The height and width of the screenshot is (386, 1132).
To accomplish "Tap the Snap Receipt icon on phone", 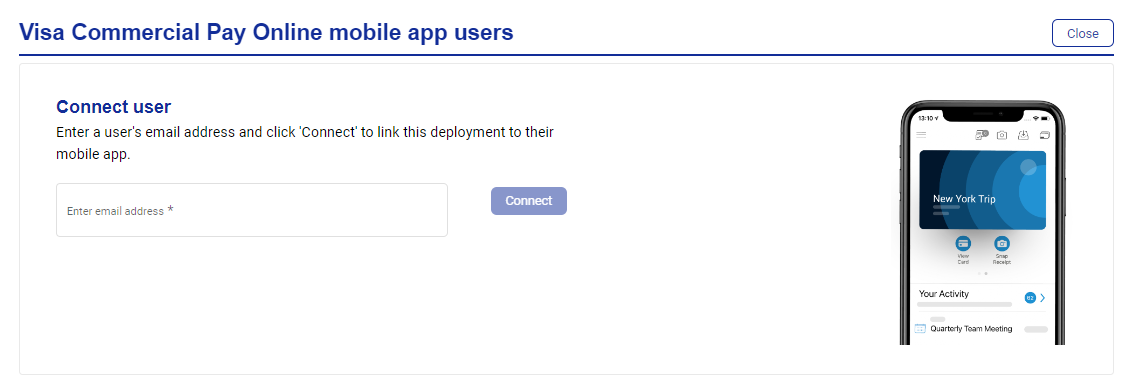I will [1001, 244].
